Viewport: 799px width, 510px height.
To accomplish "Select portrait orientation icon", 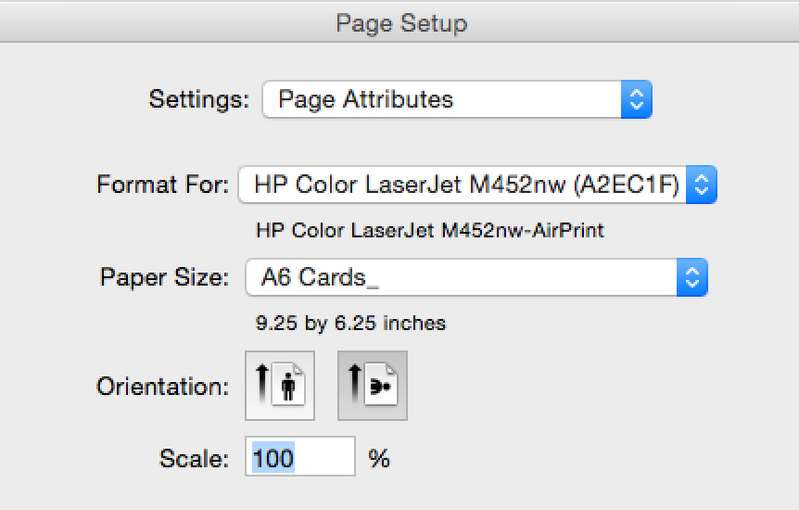I will [280, 386].
